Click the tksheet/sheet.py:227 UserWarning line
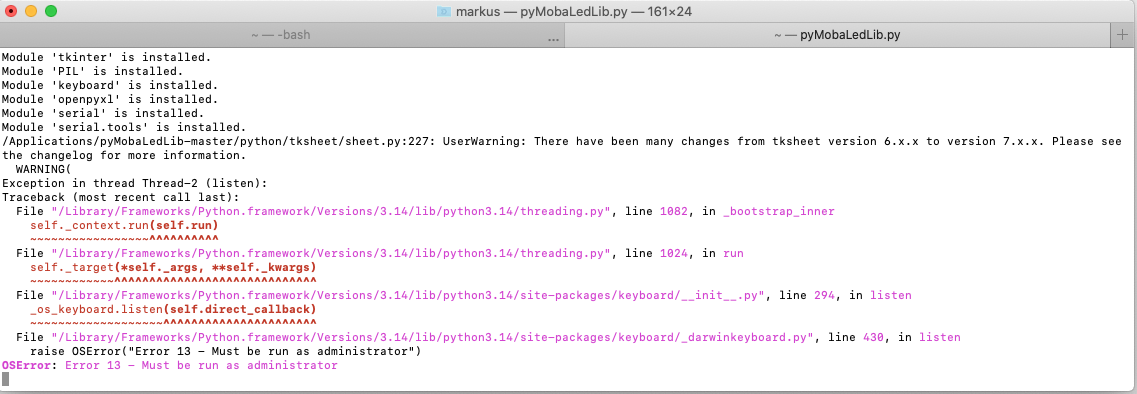The height and width of the screenshot is (394, 1137). [562, 141]
